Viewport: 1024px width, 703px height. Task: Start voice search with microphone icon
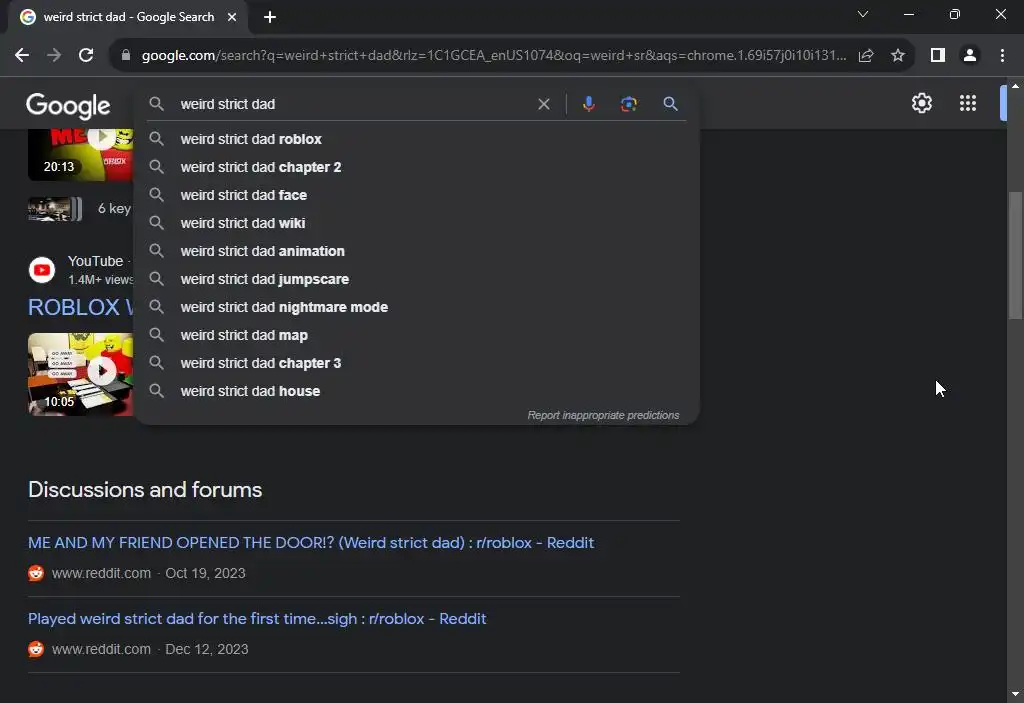pyautogui.click(x=588, y=104)
